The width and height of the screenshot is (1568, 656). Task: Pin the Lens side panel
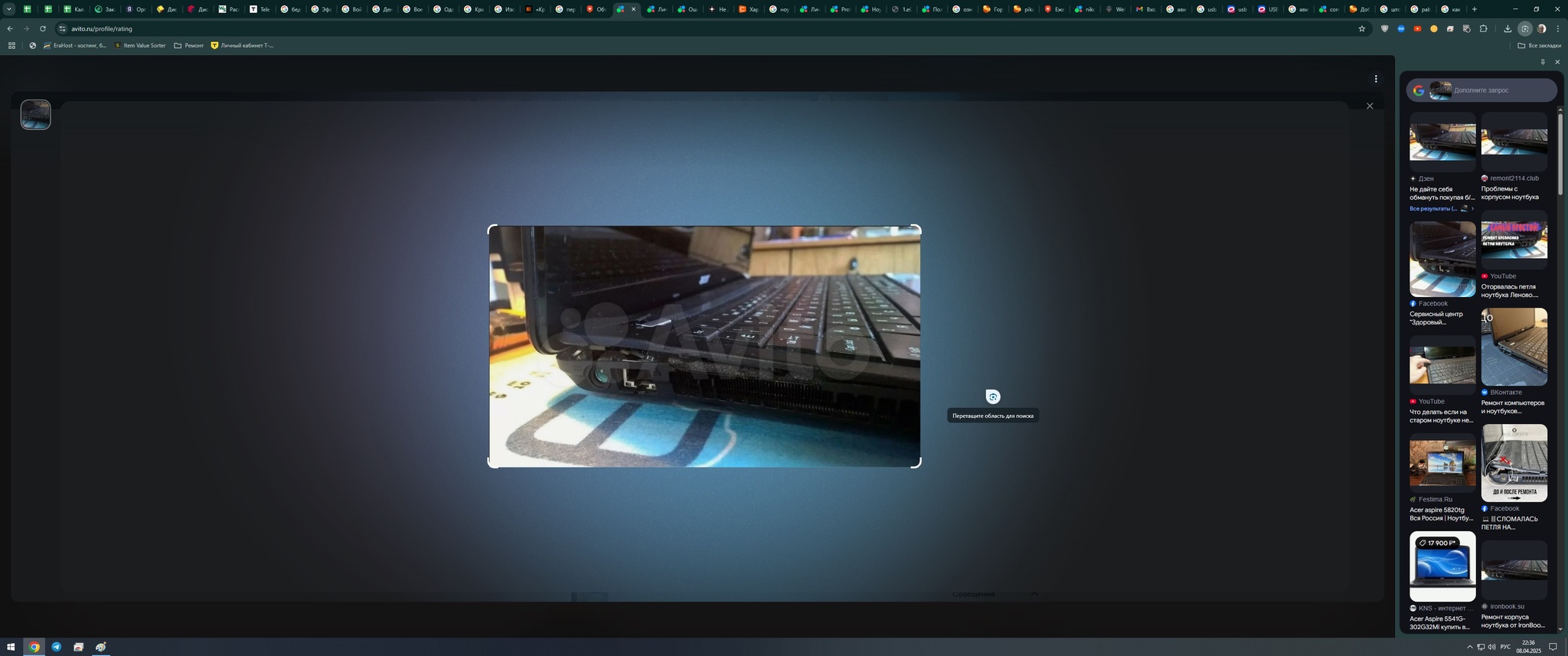click(x=1543, y=62)
